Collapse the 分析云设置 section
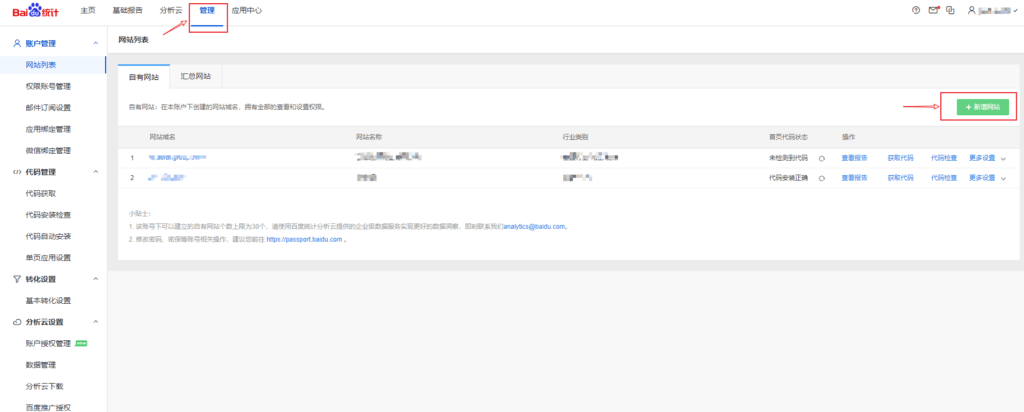This screenshot has width=1024, height=412. pyautogui.click(x=96, y=322)
